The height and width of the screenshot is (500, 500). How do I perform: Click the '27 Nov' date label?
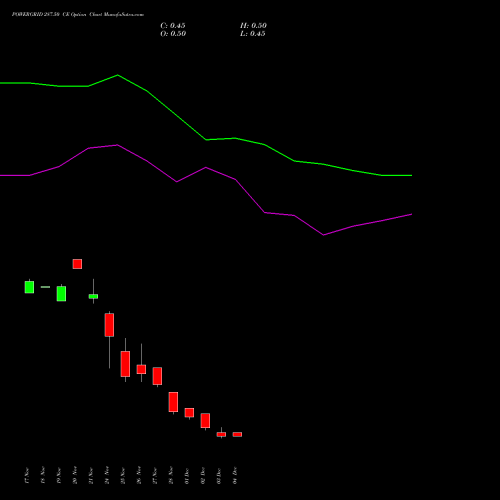click(155, 476)
